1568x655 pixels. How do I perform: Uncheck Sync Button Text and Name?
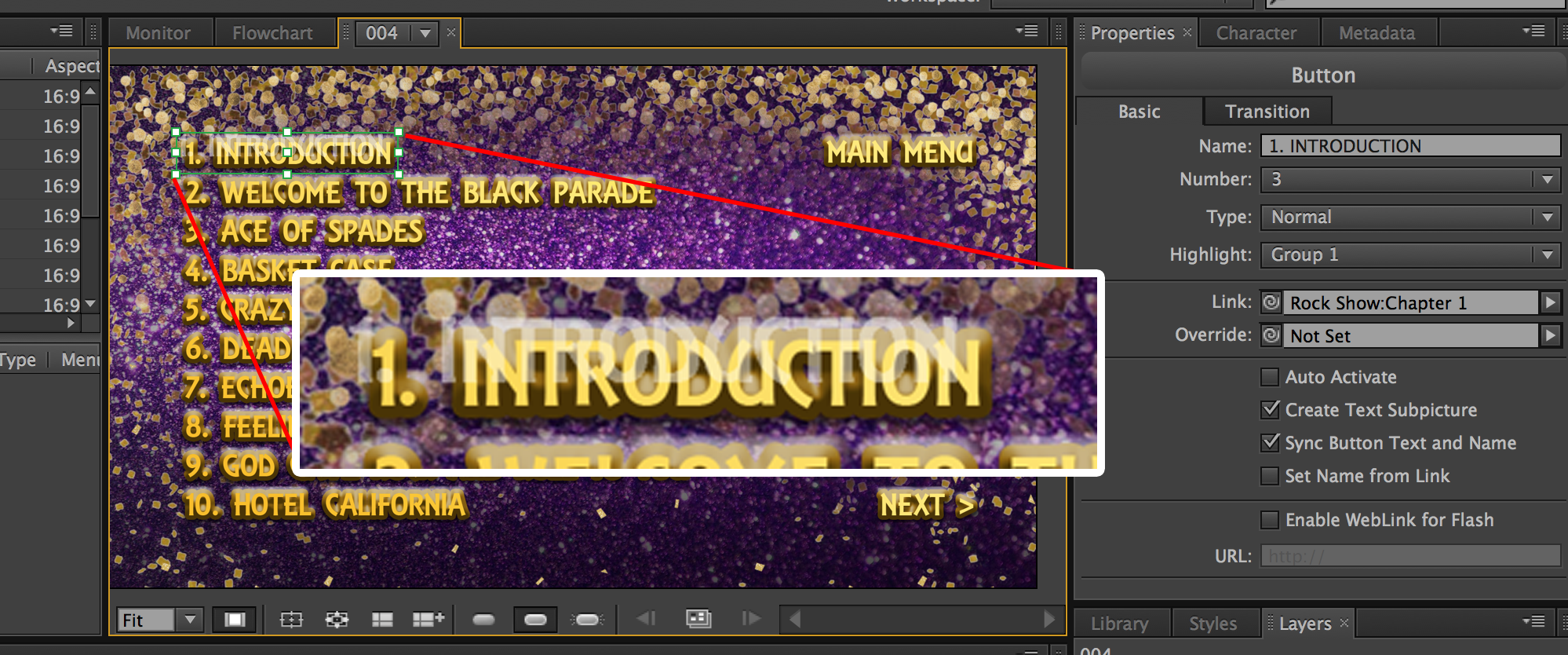click(x=1269, y=443)
